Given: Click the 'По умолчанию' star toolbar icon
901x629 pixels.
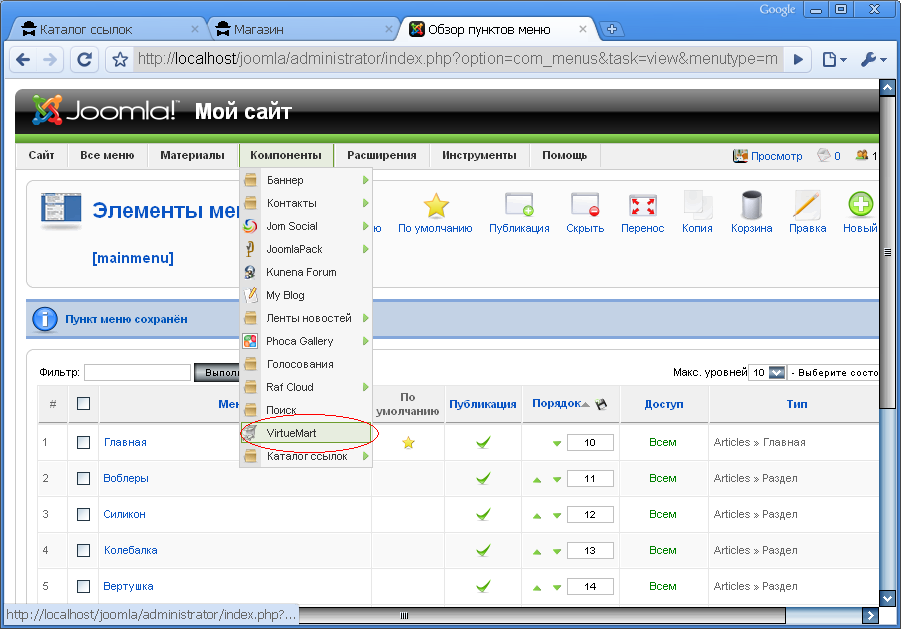Looking at the screenshot, I should pyautogui.click(x=436, y=206).
